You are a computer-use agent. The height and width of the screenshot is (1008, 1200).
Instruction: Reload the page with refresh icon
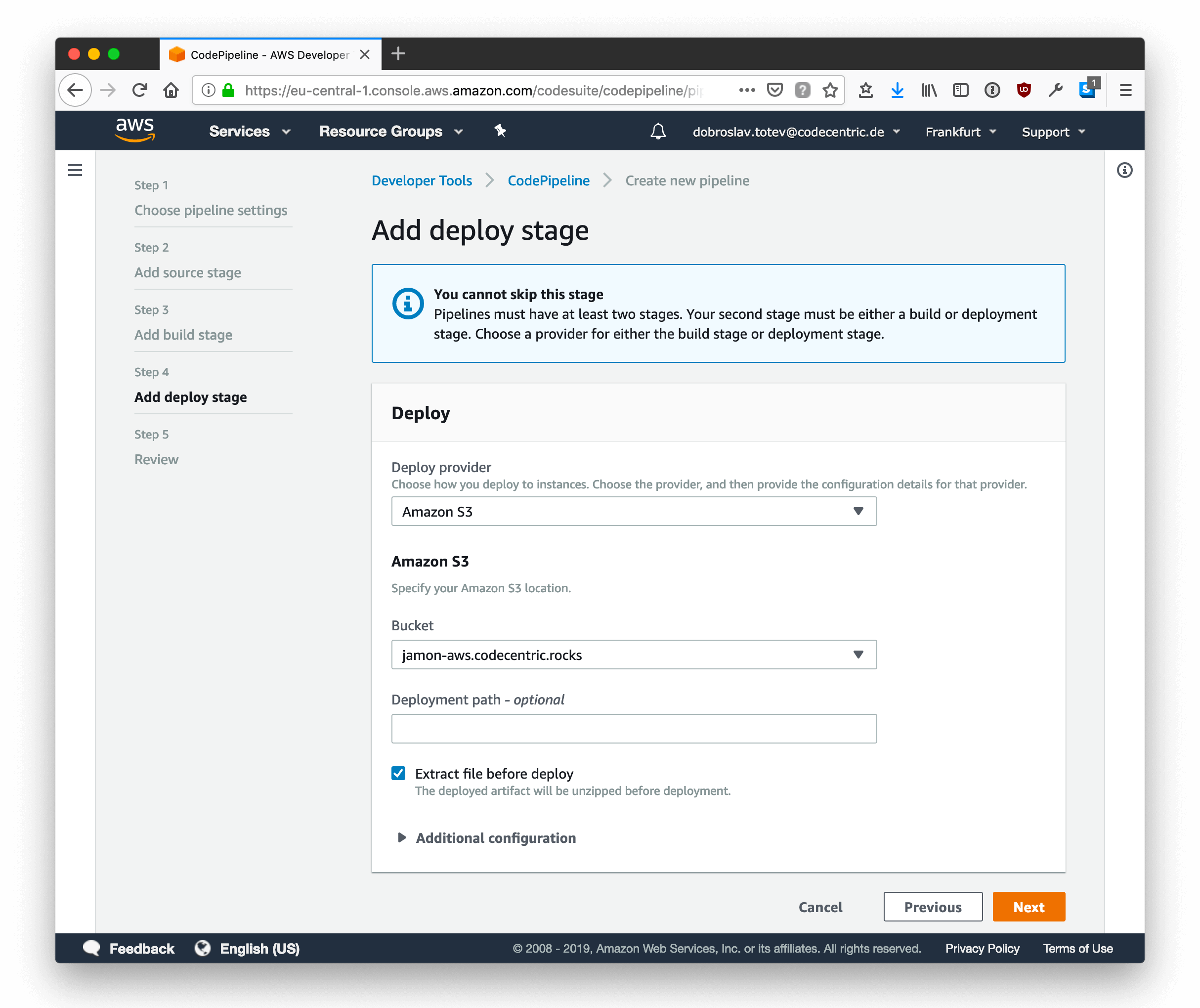139,89
